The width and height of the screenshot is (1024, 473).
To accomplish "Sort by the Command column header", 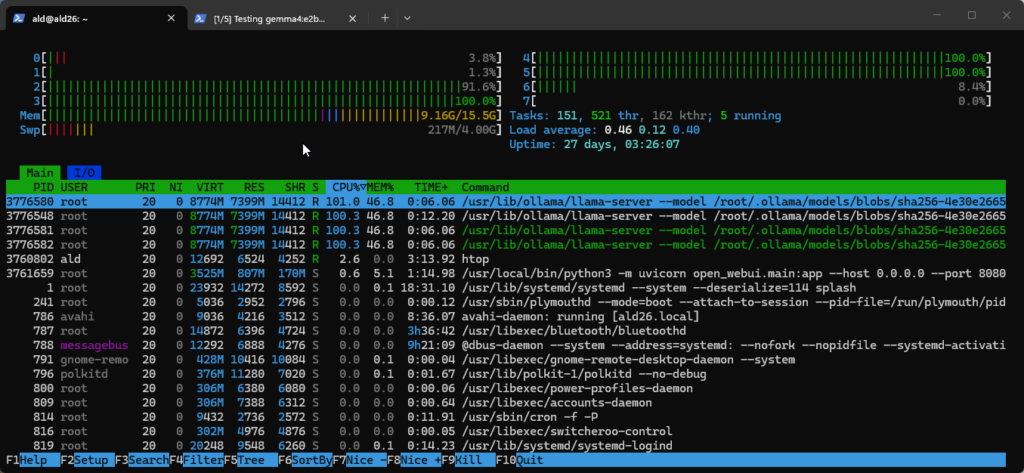I will tap(485, 188).
